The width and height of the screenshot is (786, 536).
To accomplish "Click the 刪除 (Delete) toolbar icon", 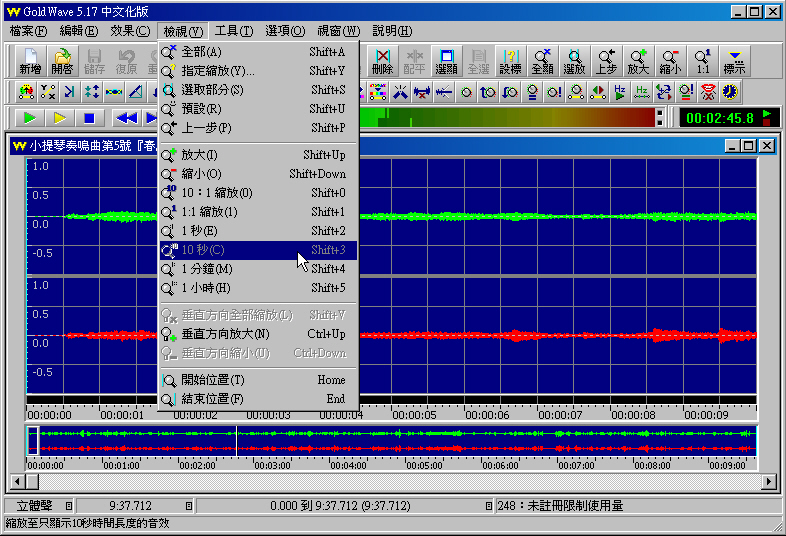I will click(x=382, y=61).
